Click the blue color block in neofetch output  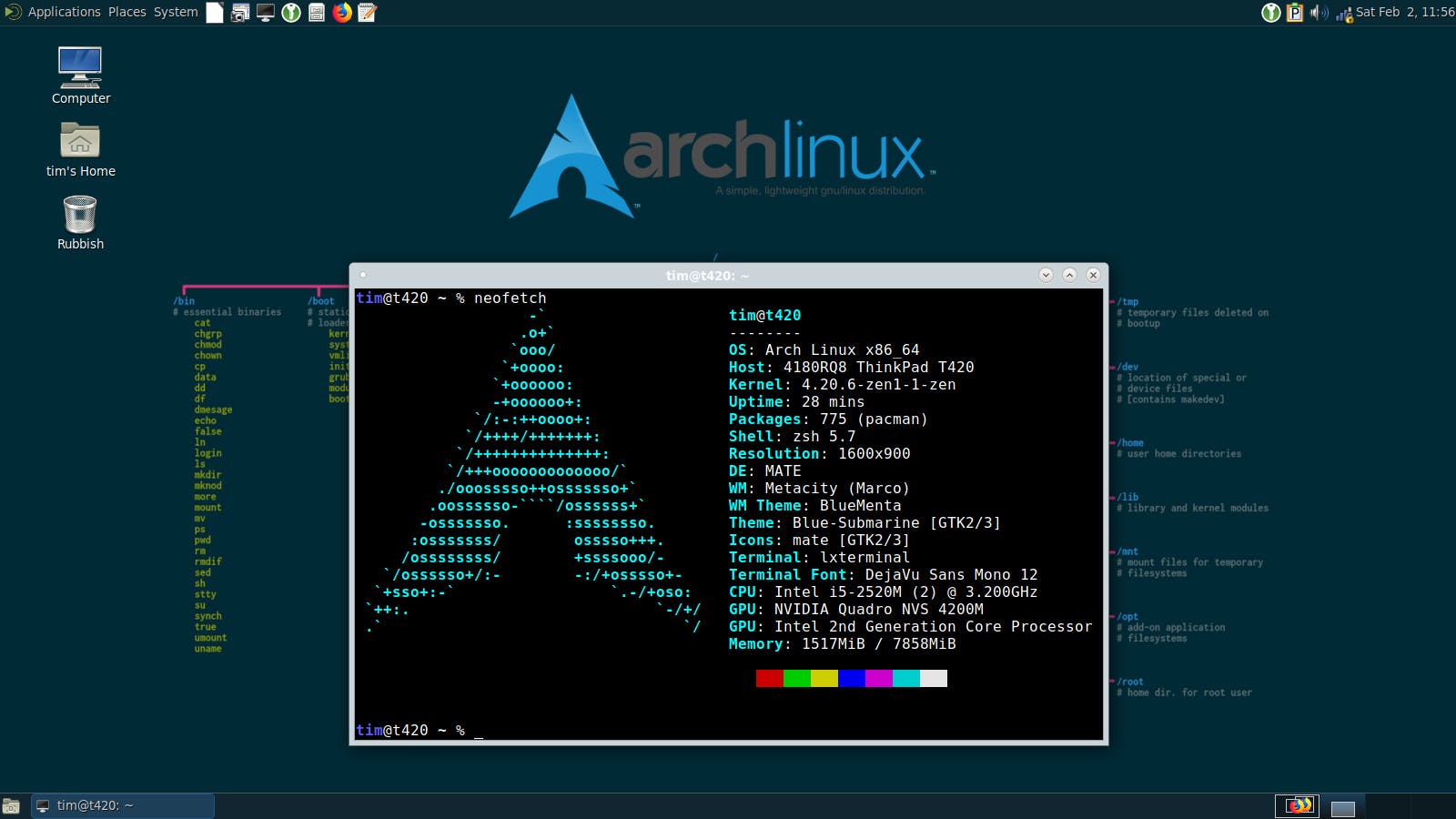click(852, 678)
